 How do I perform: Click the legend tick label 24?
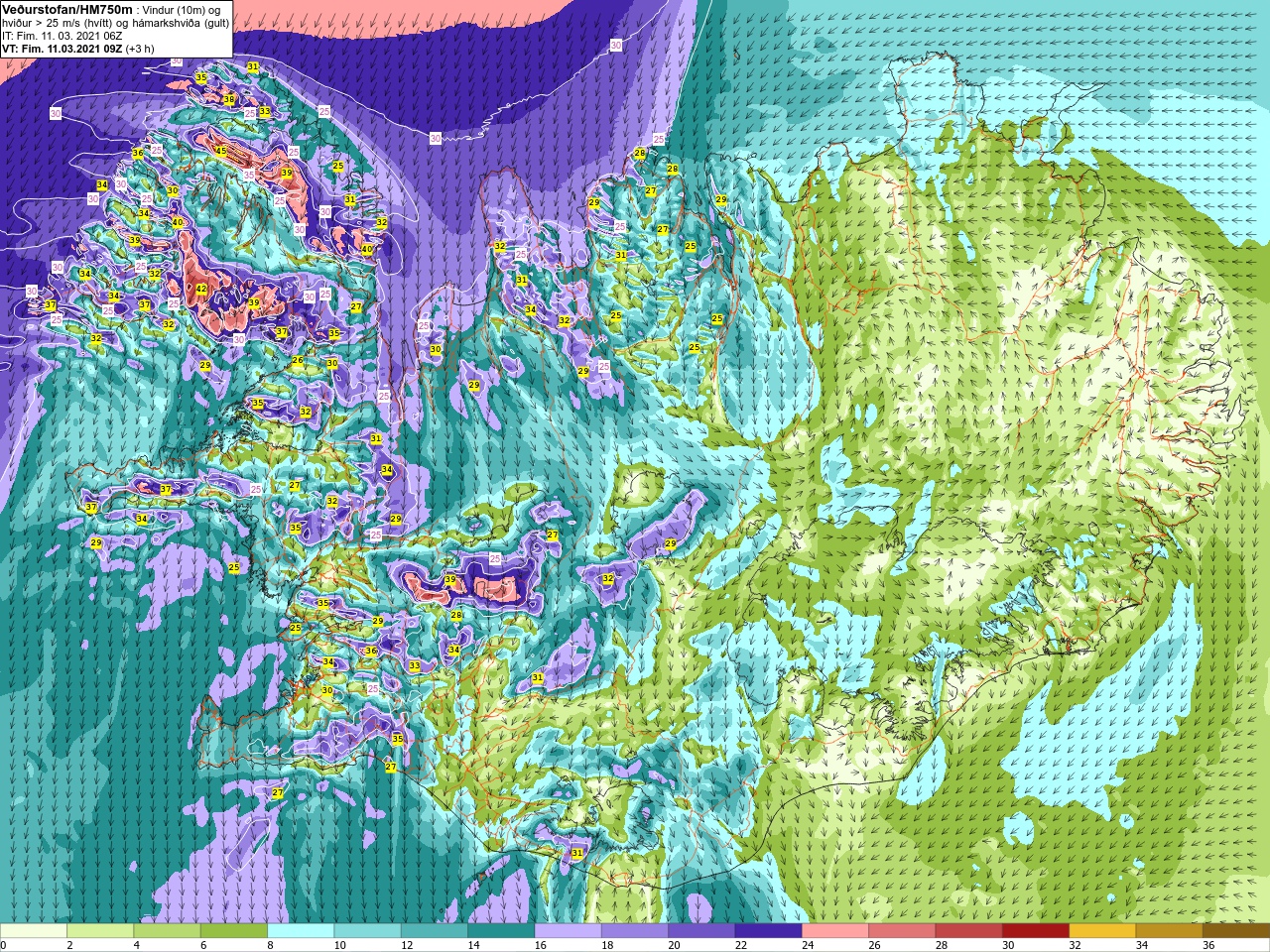coord(808,945)
